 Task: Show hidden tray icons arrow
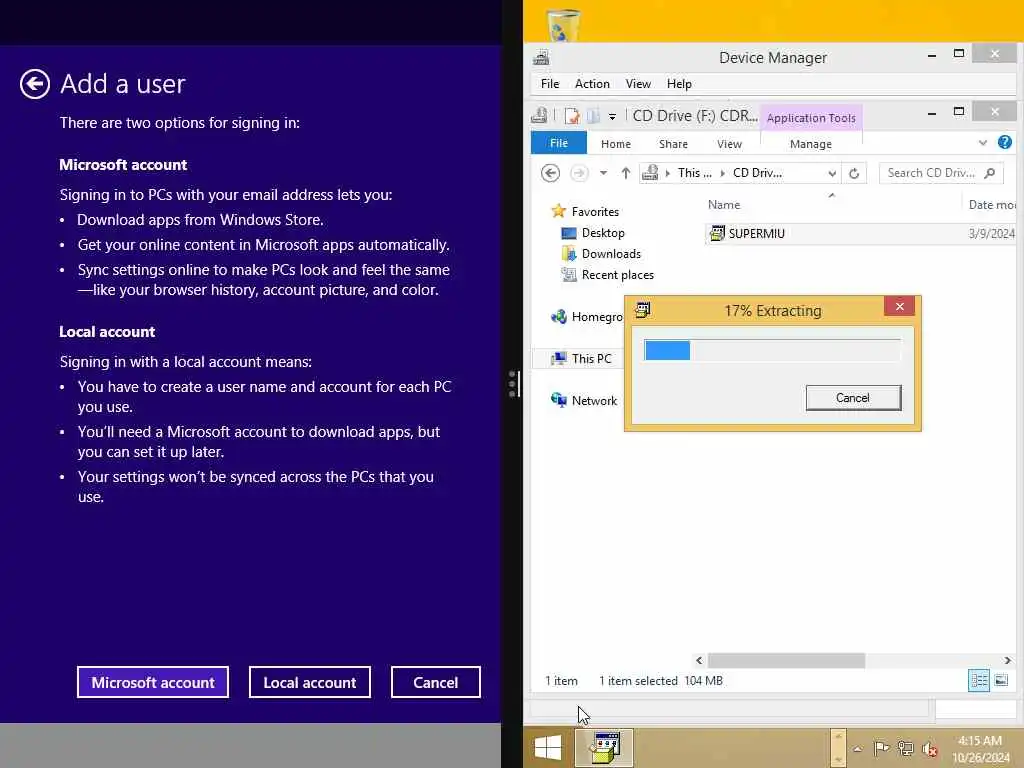pyautogui.click(x=857, y=749)
